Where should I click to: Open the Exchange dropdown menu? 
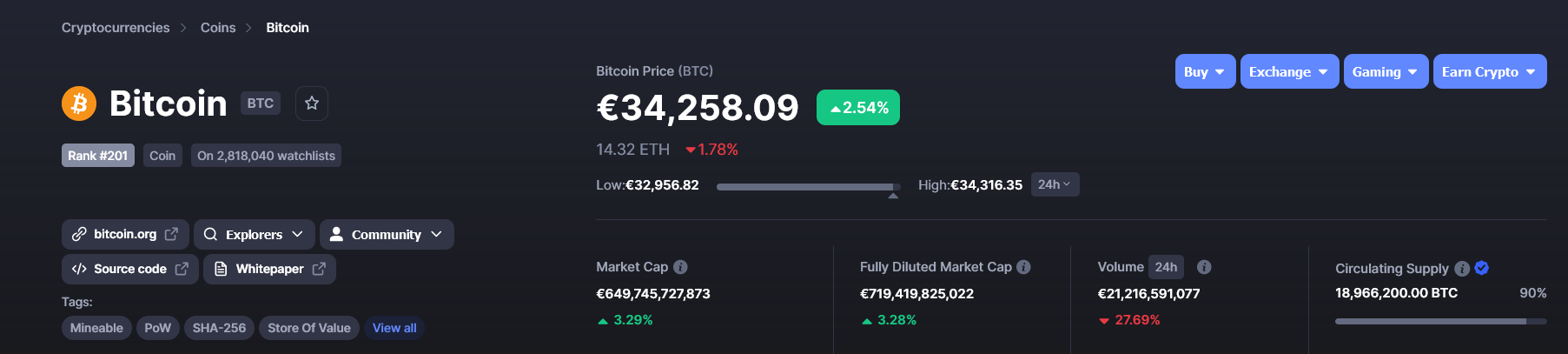[1289, 71]
